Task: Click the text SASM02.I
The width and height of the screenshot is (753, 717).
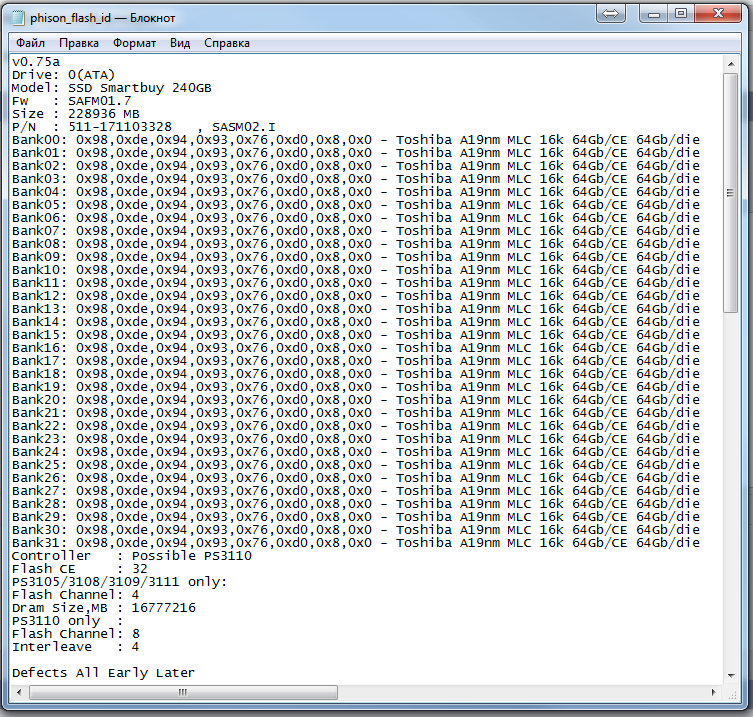Action: click(x=244, y=127)
